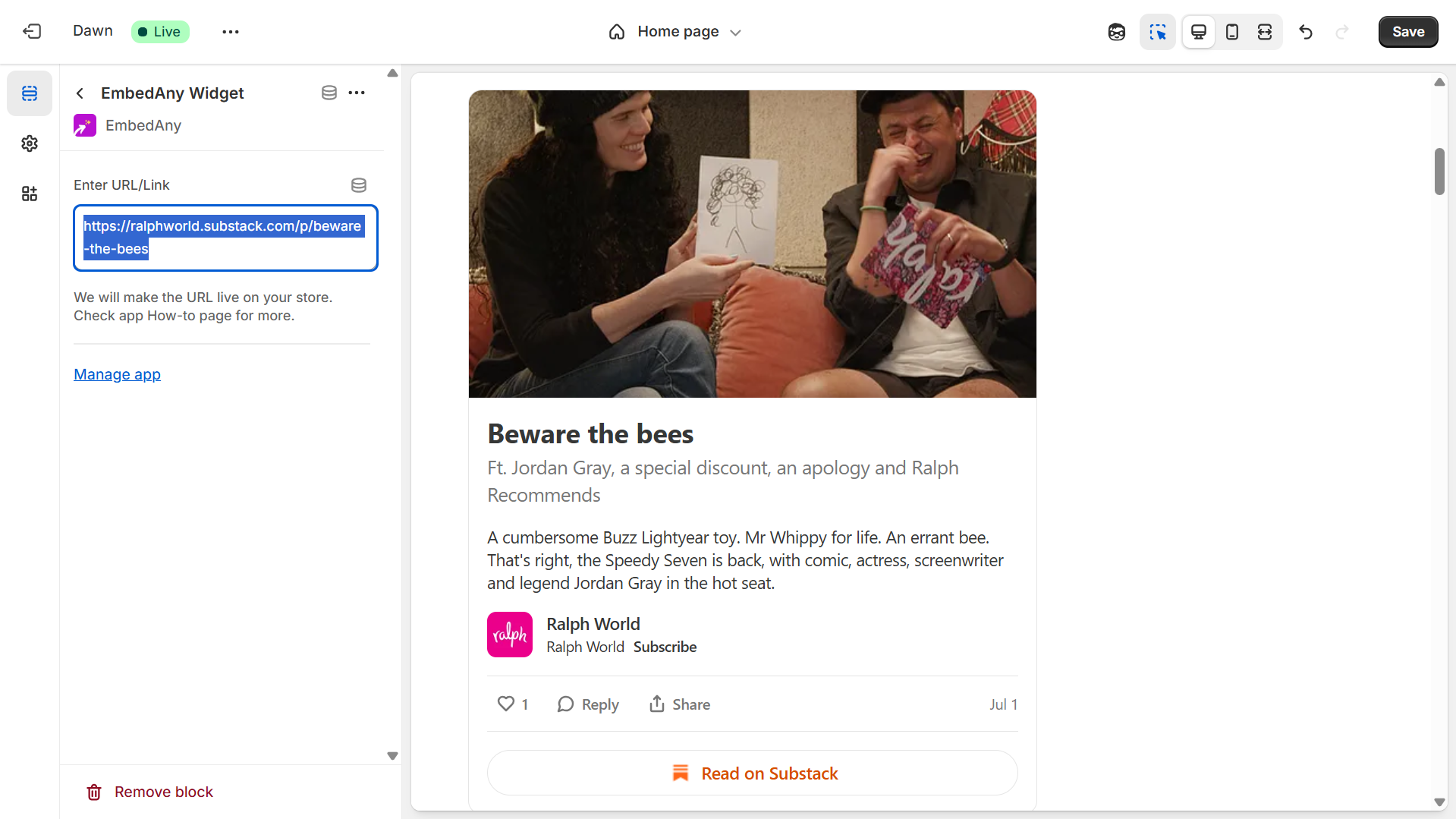Toggle the inspector selection mode
This screenshot has height=819, width=1456.
(1157, 32)
